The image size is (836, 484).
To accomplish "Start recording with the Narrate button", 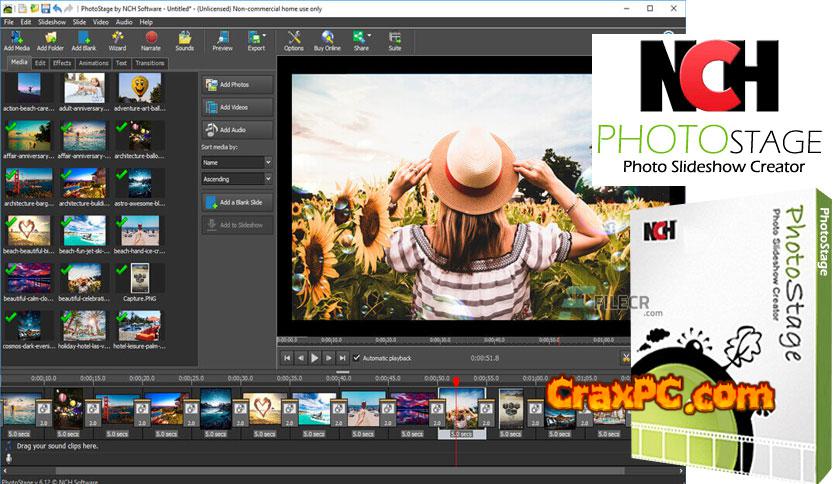I will 151,38.
